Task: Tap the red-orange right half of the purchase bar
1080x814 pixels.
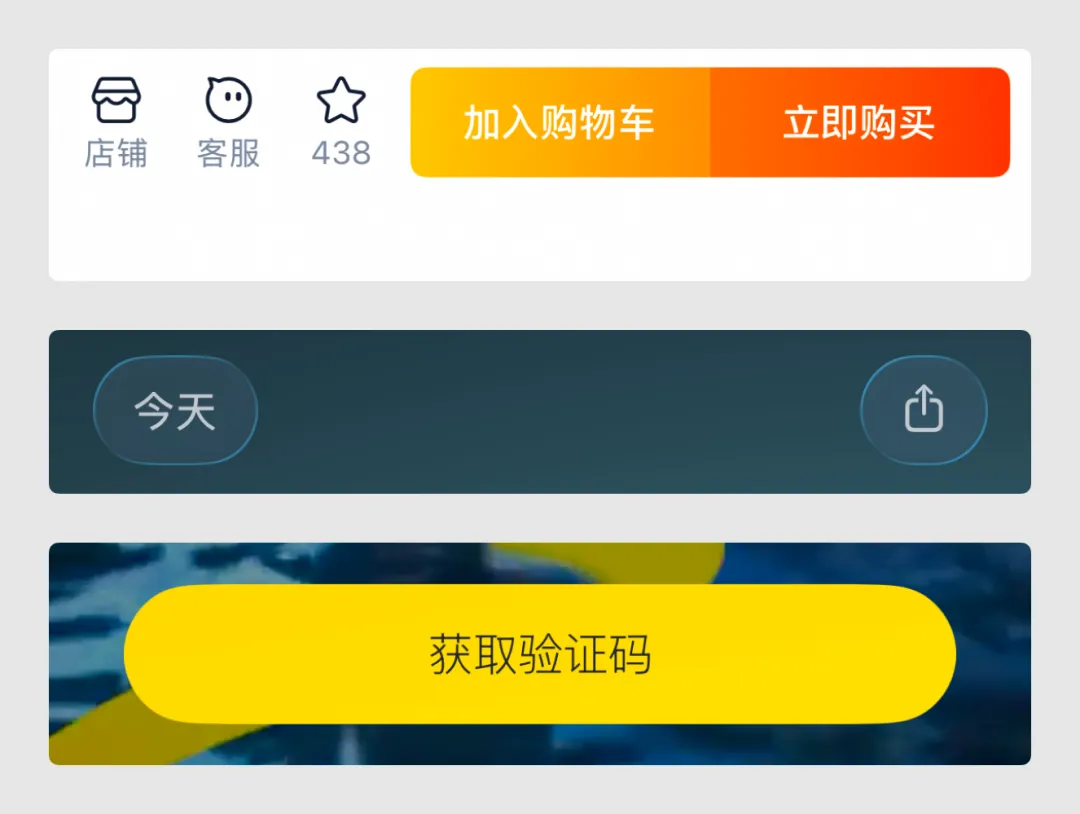Action: point(860,122)
